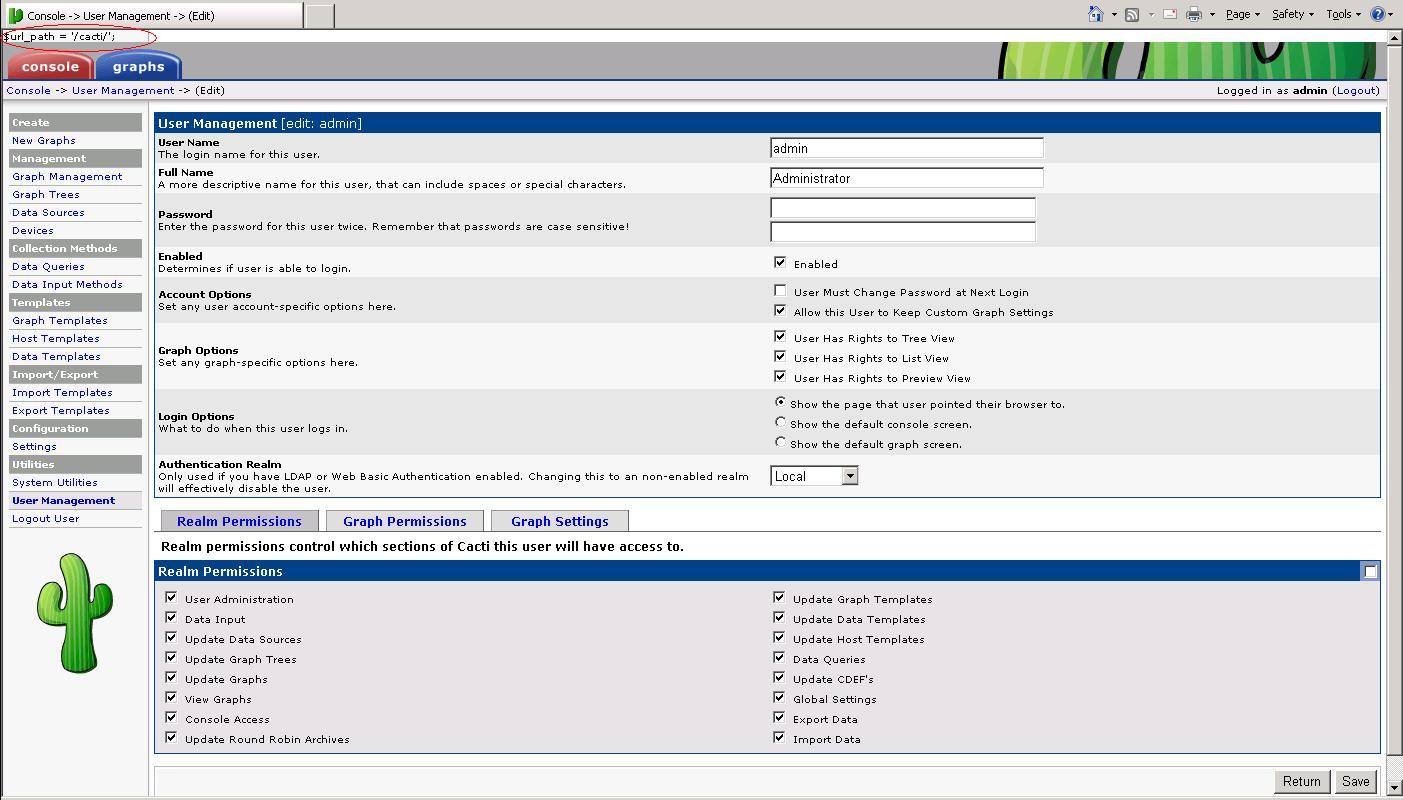The image size is (1403, 800).
Task: Toggle User Has Rights to List View
Action: (780, 356)
